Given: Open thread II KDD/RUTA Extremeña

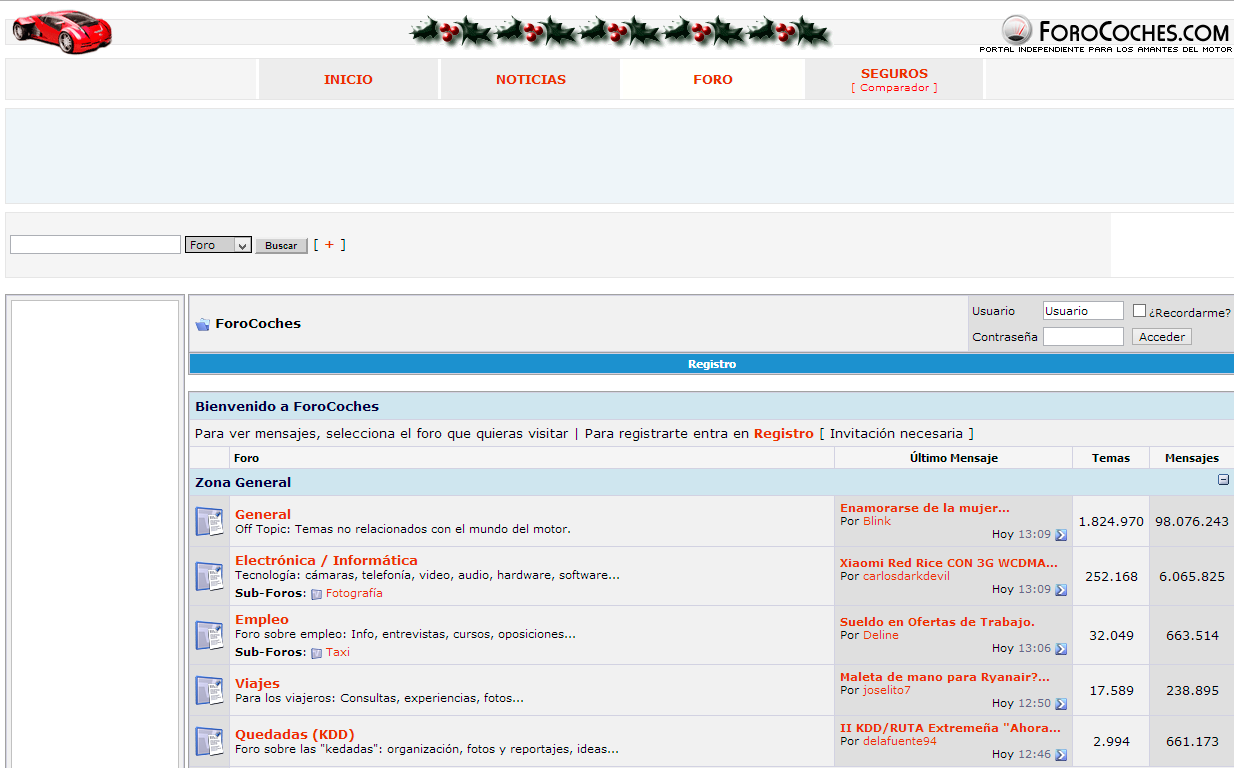Looking at the screenshot, I should point(950,728).
